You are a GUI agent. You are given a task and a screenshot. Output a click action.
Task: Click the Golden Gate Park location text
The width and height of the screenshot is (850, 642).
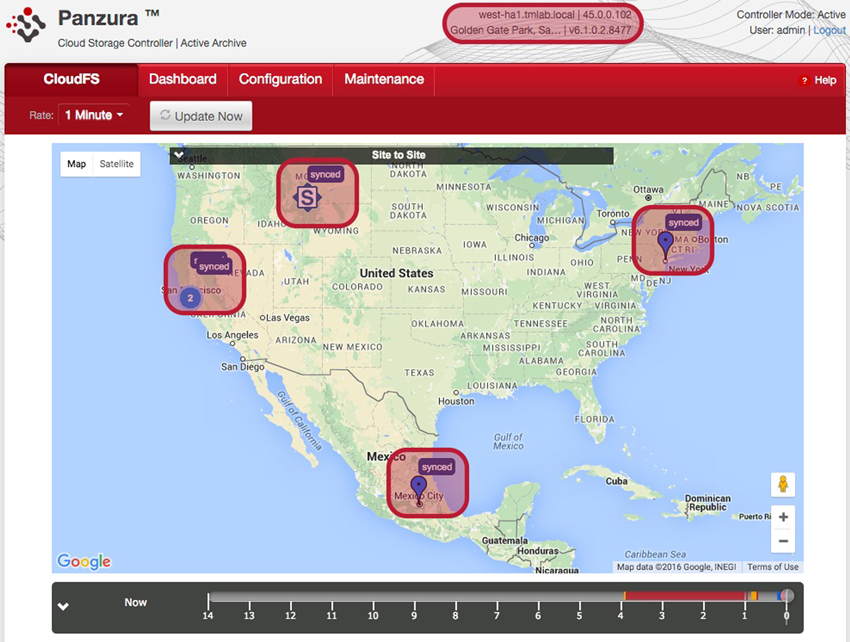click(505, 30)
